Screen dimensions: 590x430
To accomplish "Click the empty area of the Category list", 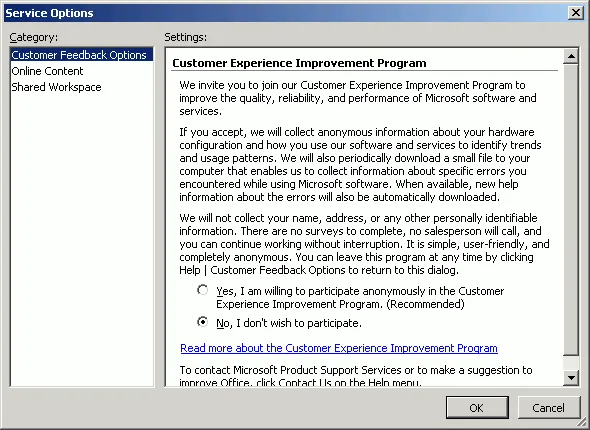I will (82, 241).
